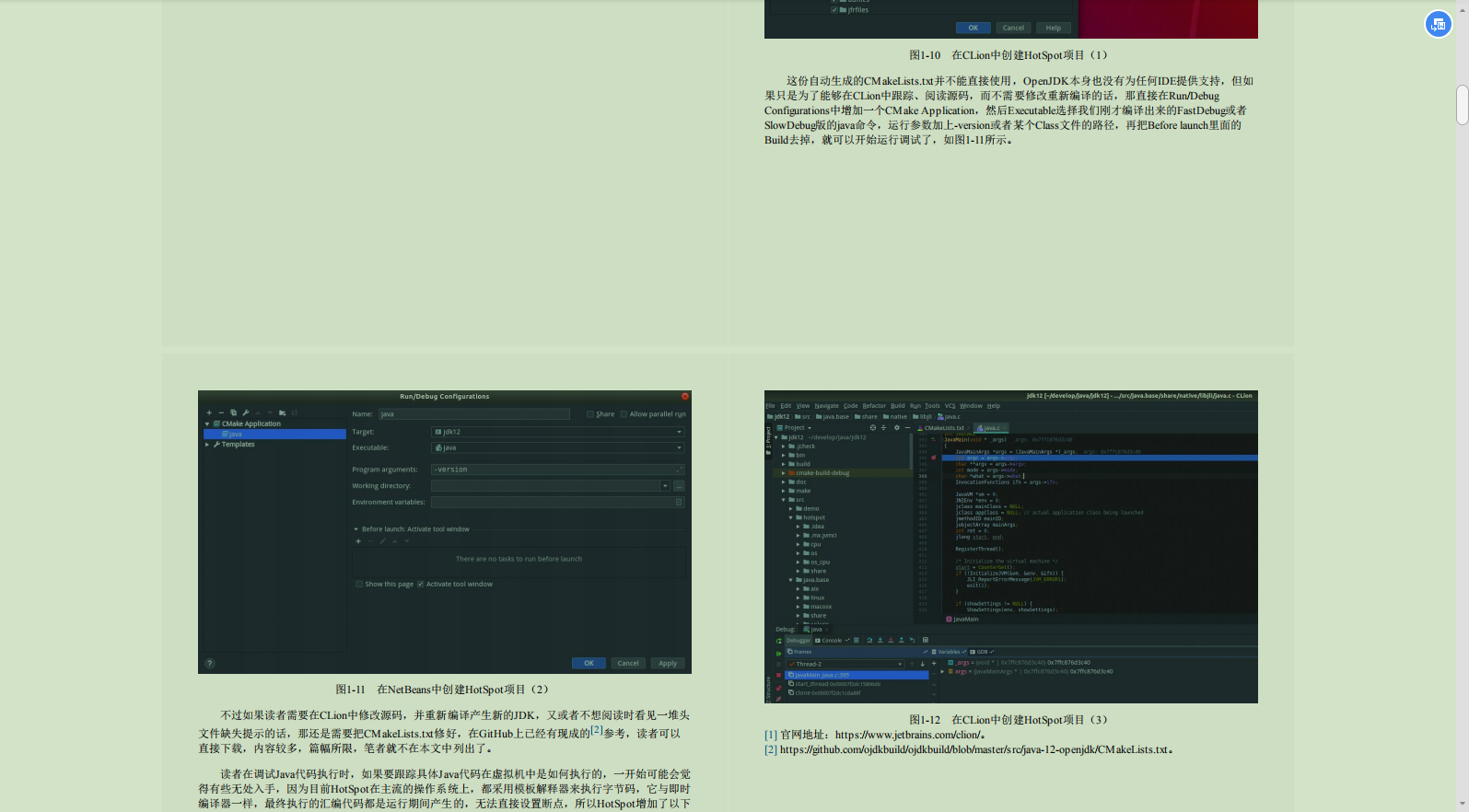Viewport: 1469px width, 812px height.
Task: Toggle the Allow parallel run checkbox
Action: point(624,414)
